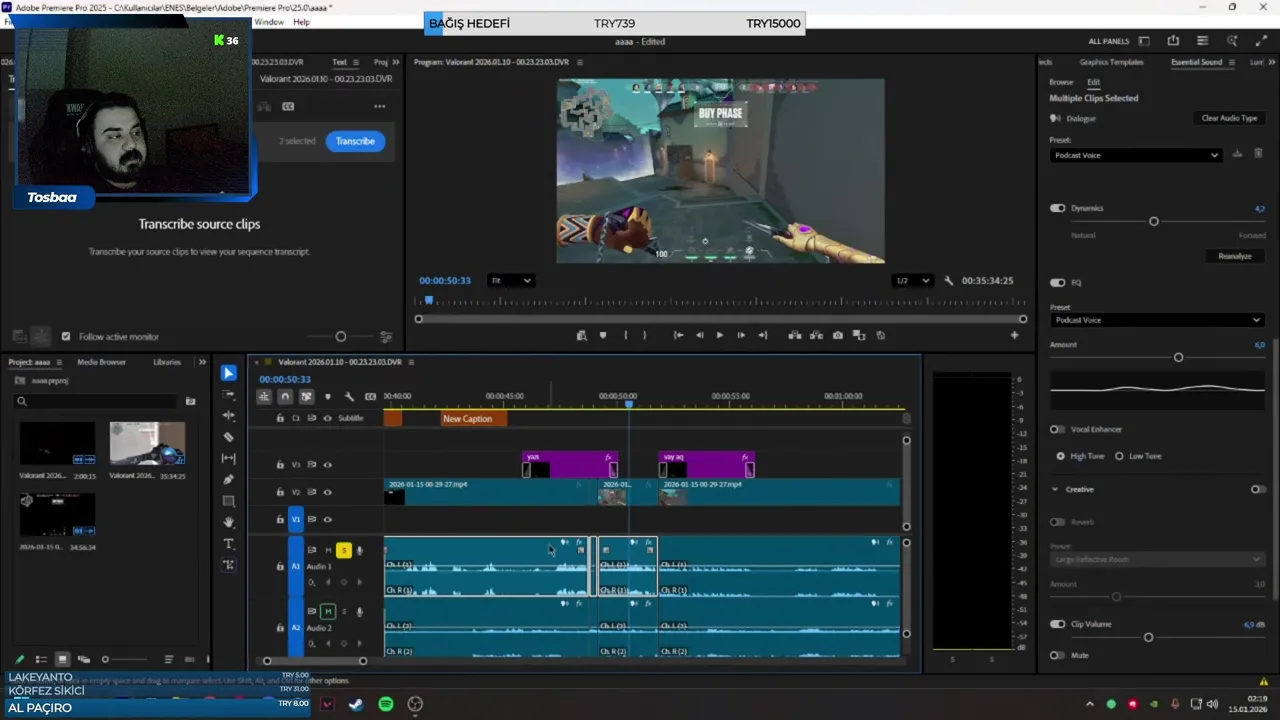Select the Track Select Forward tool
This screenshot has width=1280, height=720.
229,395
